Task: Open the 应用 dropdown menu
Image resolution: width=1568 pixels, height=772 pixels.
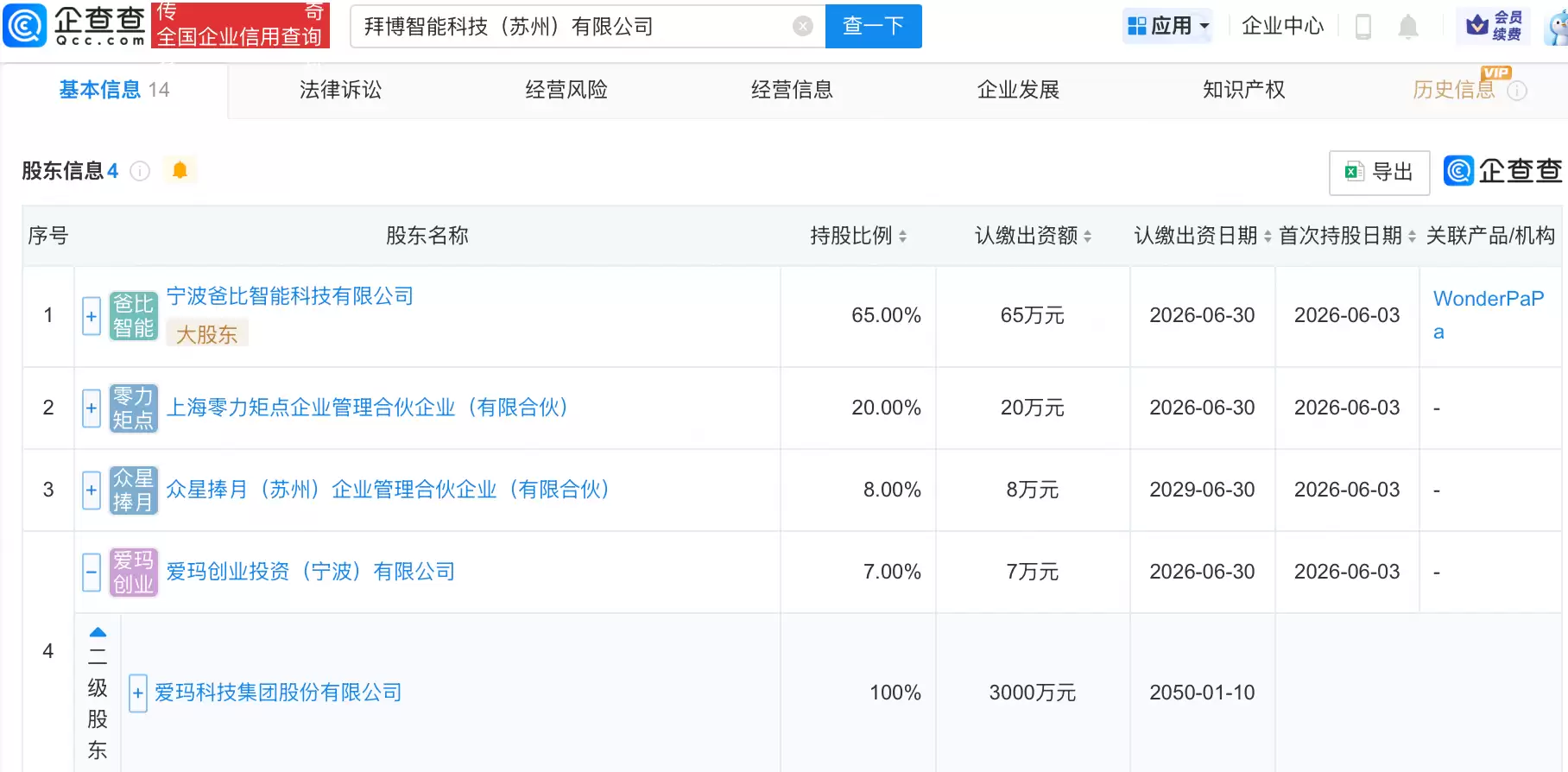Action: [1168, 26]
